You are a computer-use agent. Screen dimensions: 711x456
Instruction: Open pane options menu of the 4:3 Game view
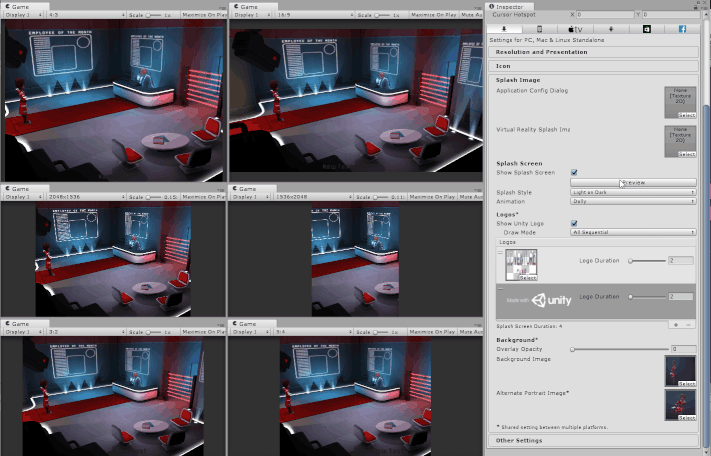tap(222, 8)
